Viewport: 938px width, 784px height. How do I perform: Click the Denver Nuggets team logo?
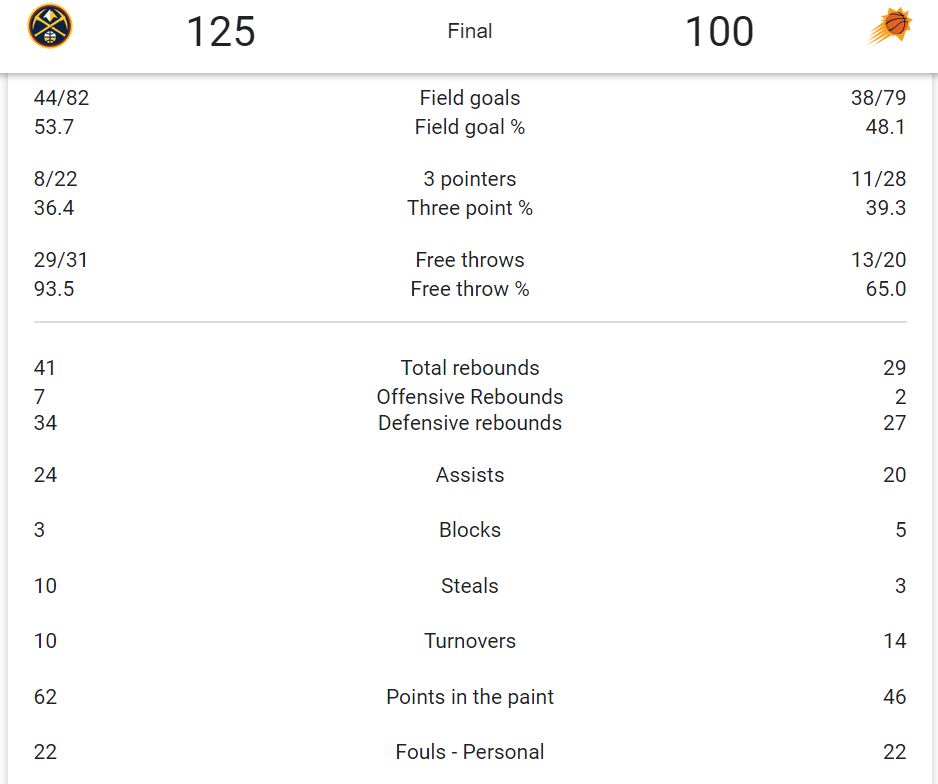pos(50,27)
